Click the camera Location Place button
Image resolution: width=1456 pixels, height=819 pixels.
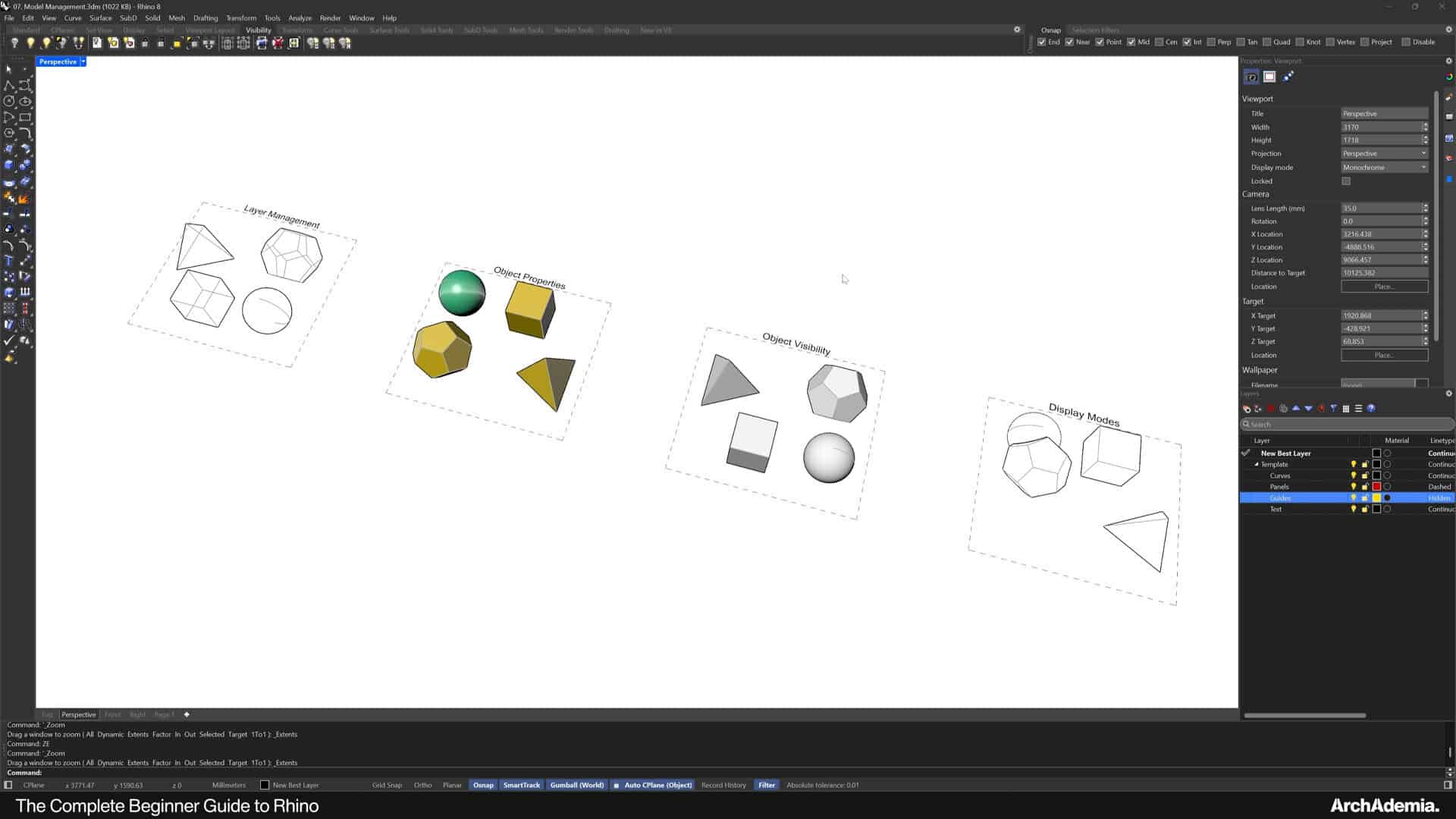pos(1384,287)
